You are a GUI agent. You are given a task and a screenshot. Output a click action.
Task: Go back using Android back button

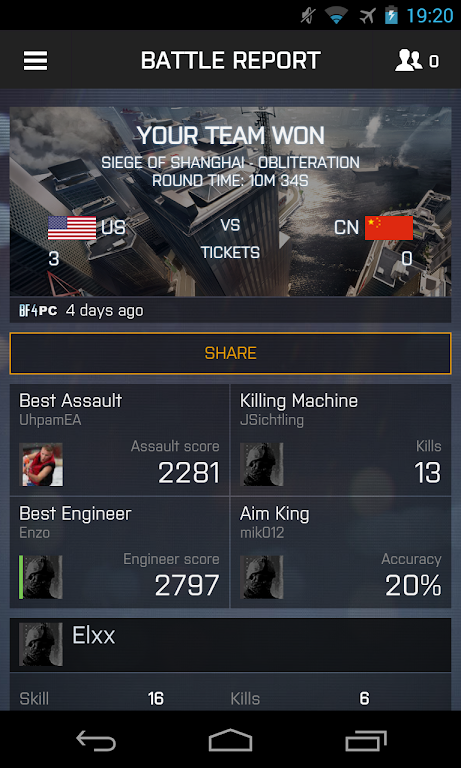coord(96,740)
